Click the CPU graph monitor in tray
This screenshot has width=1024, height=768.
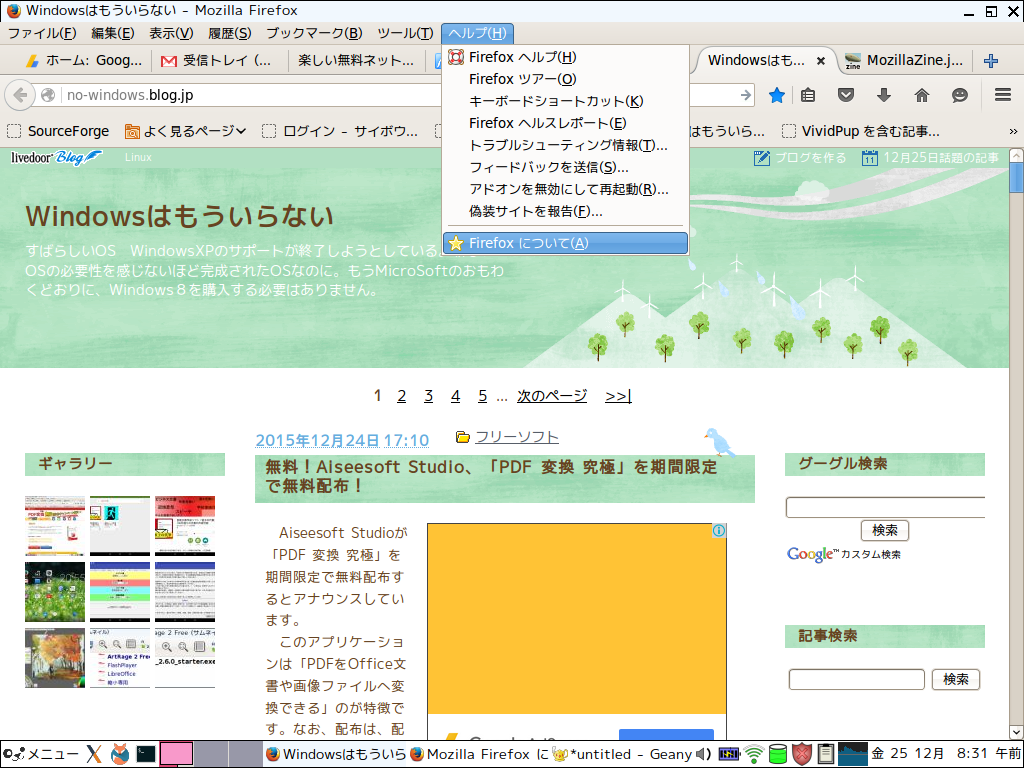click(x=853, y=754)
